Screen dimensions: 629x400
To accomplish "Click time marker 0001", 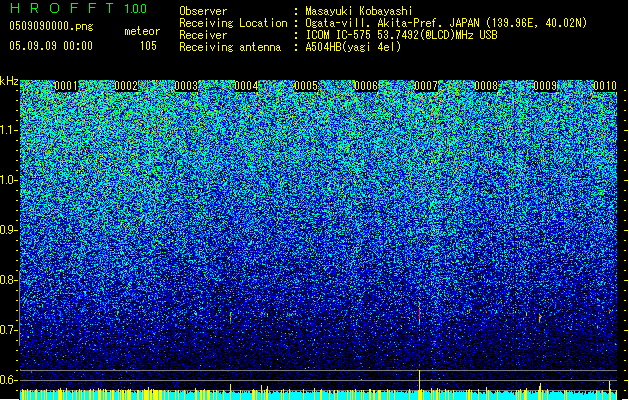I will (66, 86).
